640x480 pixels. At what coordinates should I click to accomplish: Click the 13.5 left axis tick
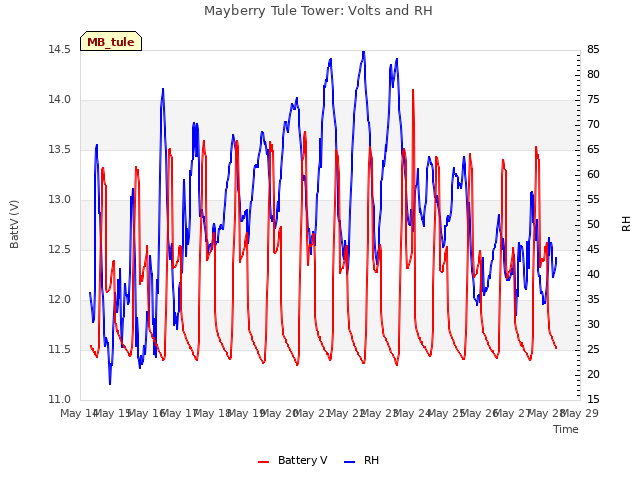(x=59, y=150)
